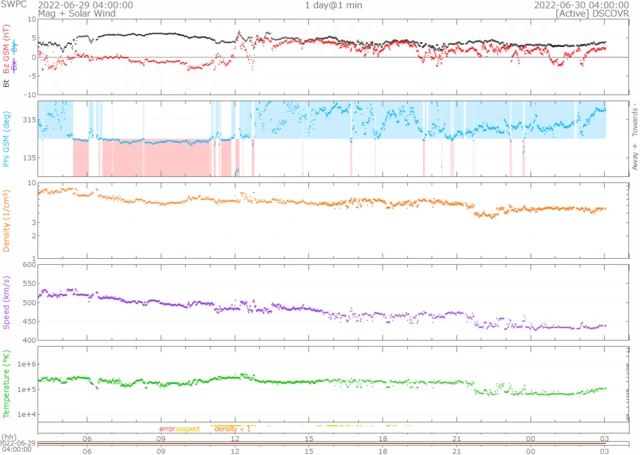
Task: Click the 'Away +' sector label
Action: (635, 157)
